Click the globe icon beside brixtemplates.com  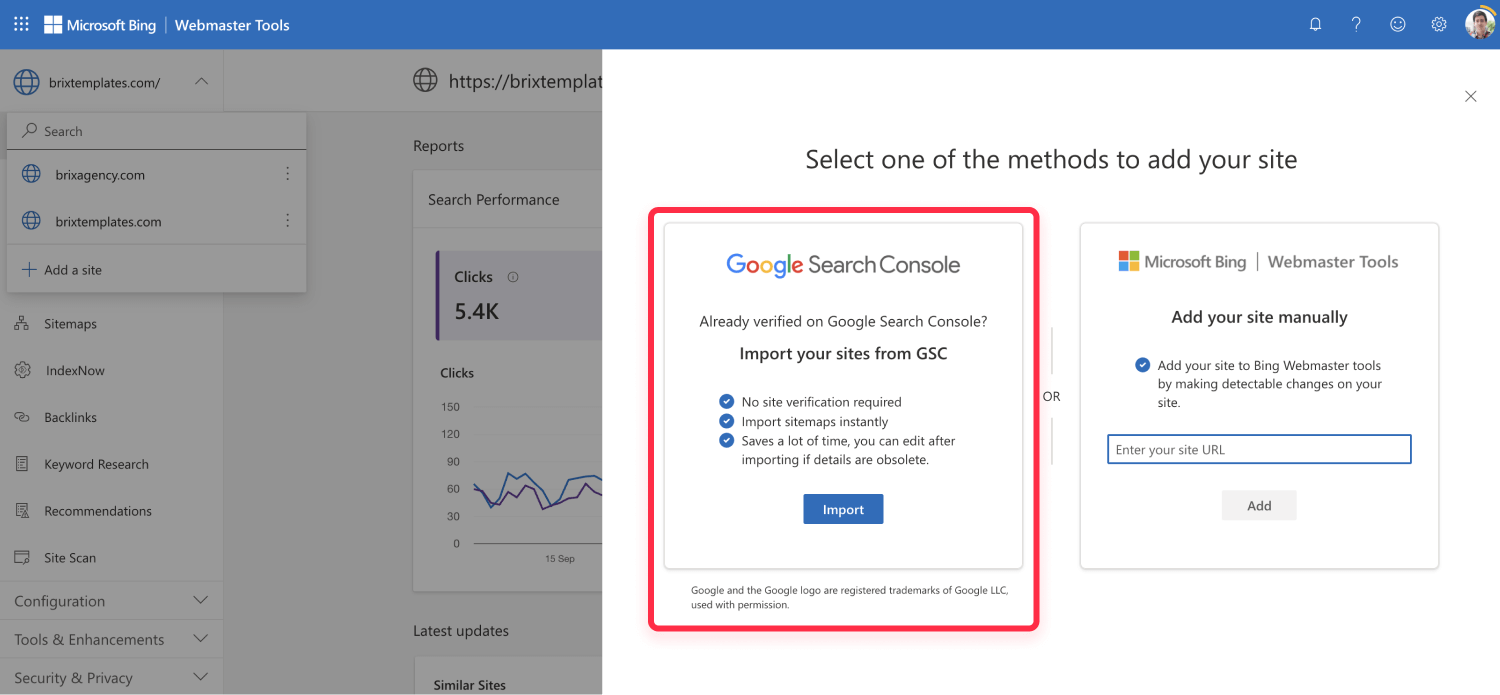[x=31, y=221]
